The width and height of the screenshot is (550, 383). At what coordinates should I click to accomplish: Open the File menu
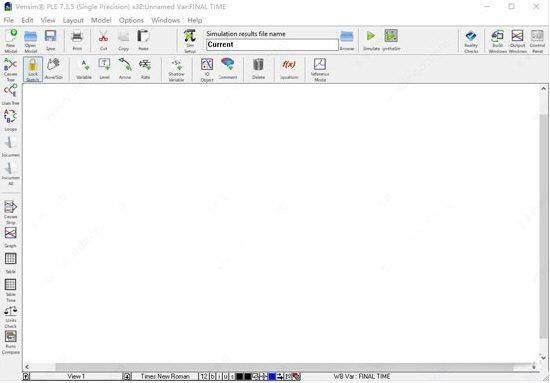[x=9, y=20]
